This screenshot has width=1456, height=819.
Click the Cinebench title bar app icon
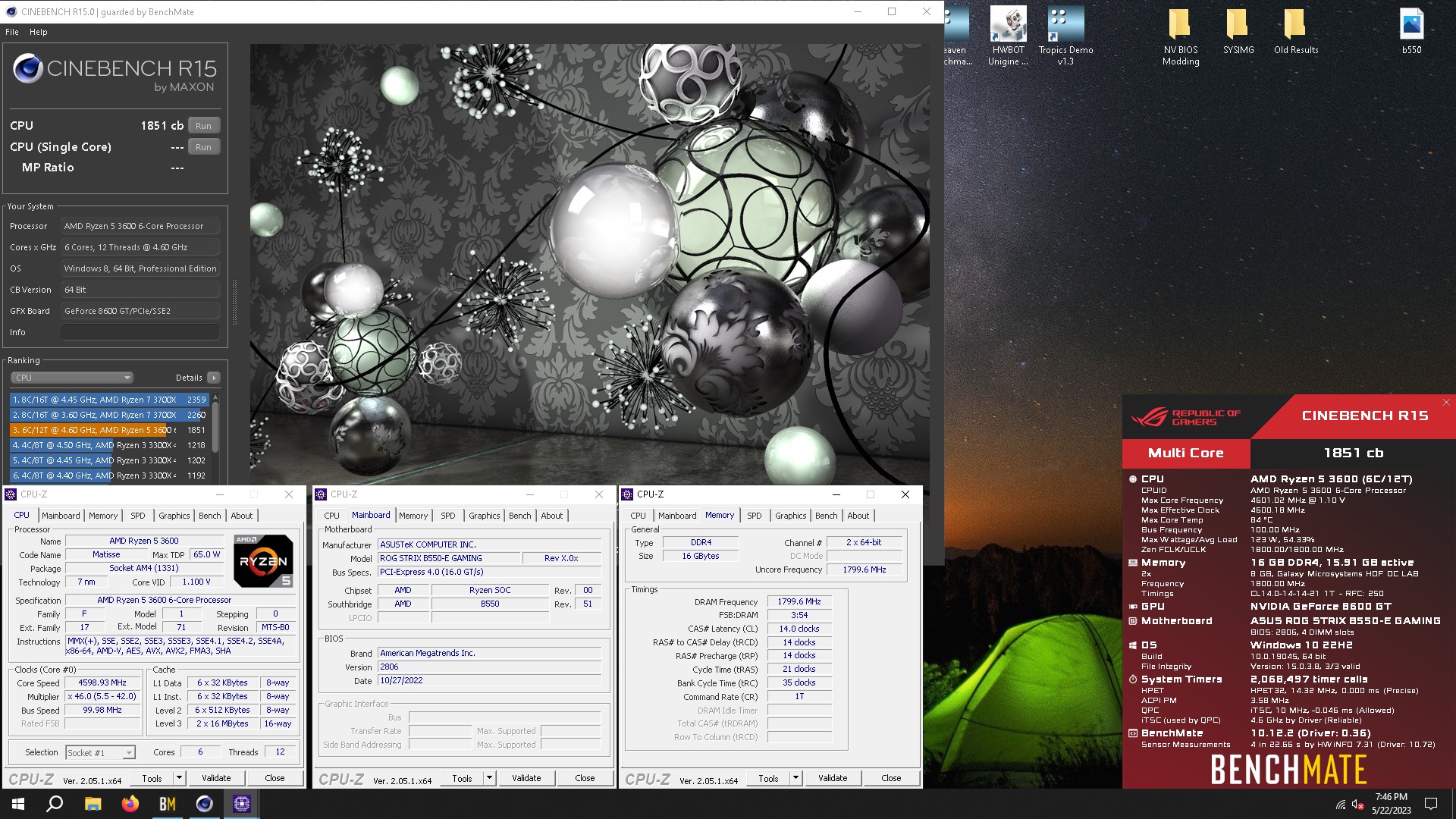coord(11,11)
